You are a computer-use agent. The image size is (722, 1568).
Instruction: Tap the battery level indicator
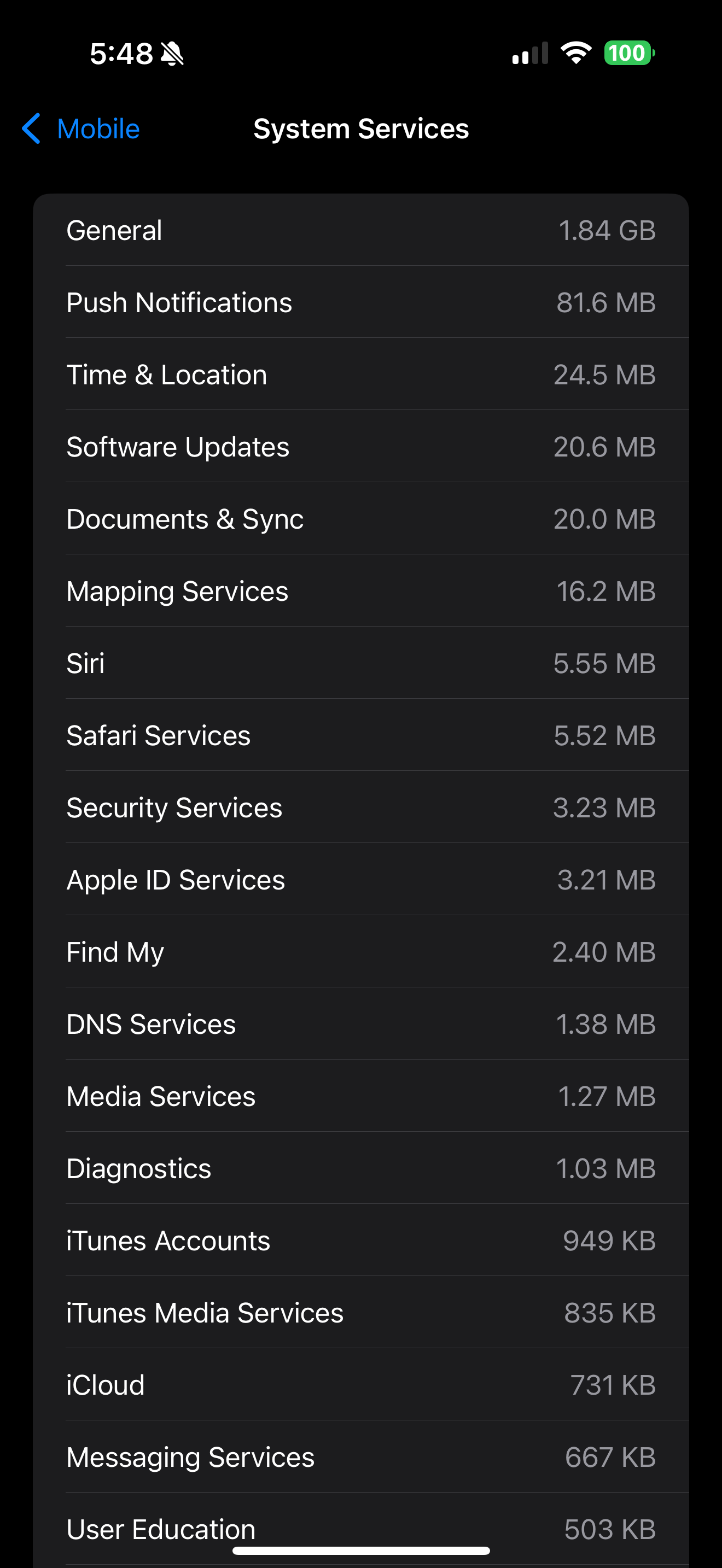(628, 53)
